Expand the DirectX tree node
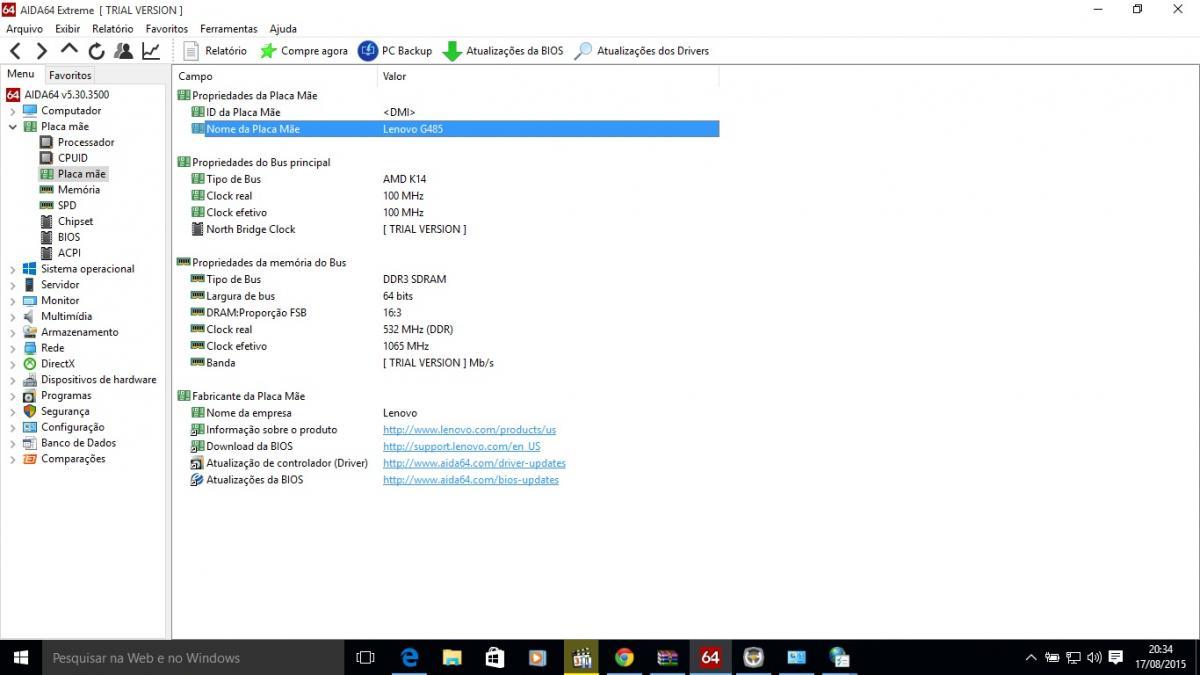The height and width of the screenshot is (675, 1200). click(12, 364)
